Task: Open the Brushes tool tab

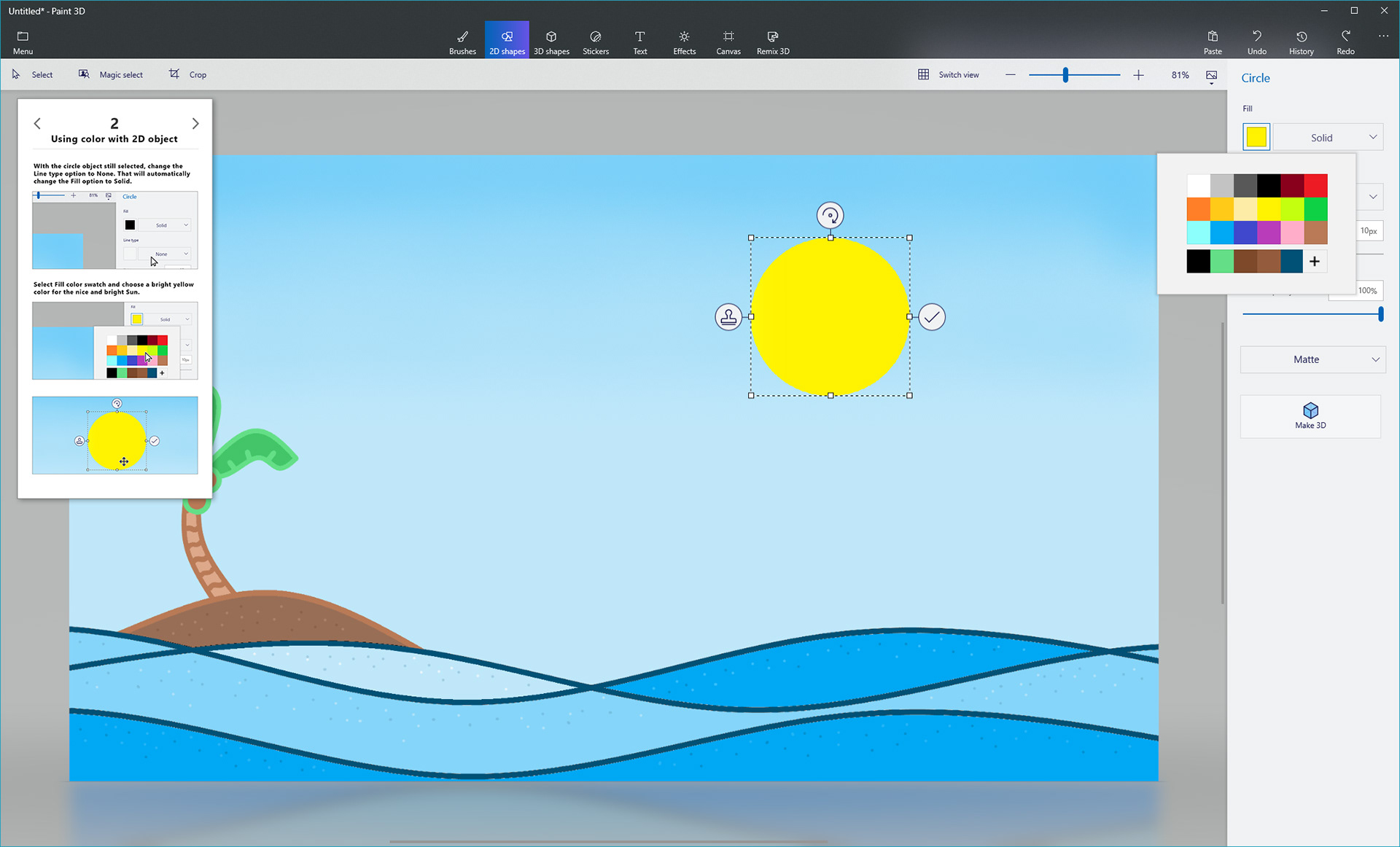Action: click(462, 42)
